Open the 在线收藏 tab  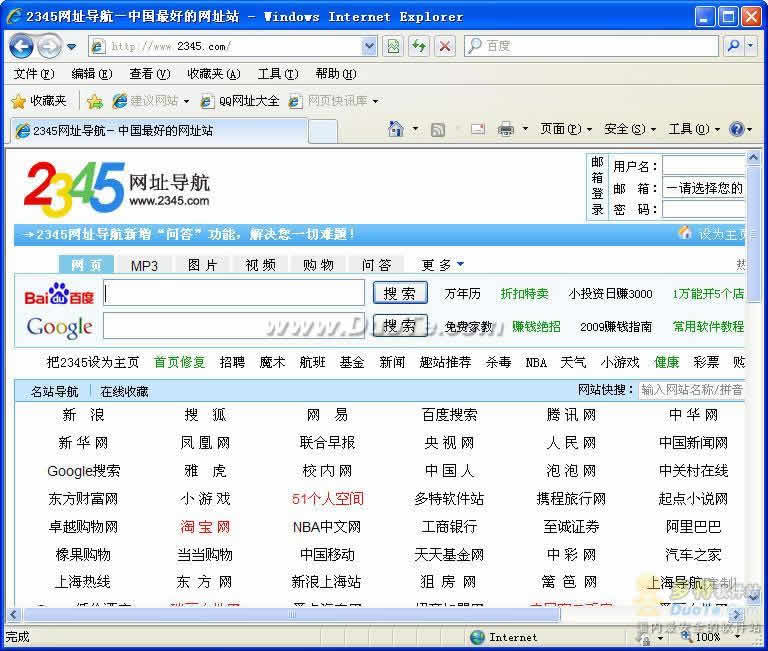pos(124,391)
